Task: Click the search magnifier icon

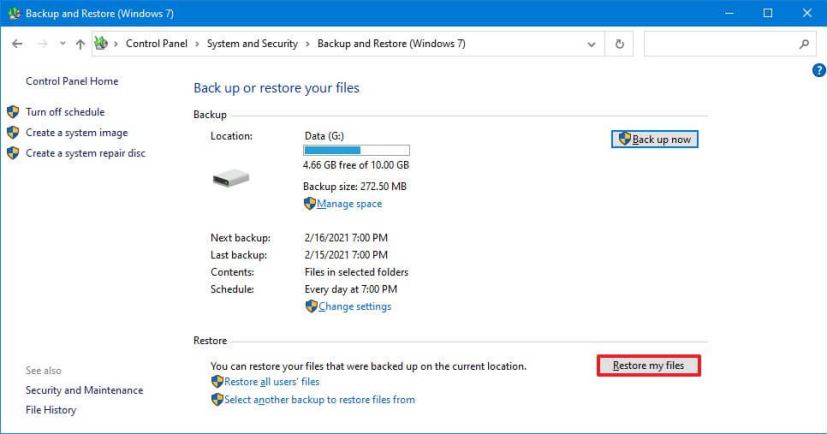Action: coord(804,44)
